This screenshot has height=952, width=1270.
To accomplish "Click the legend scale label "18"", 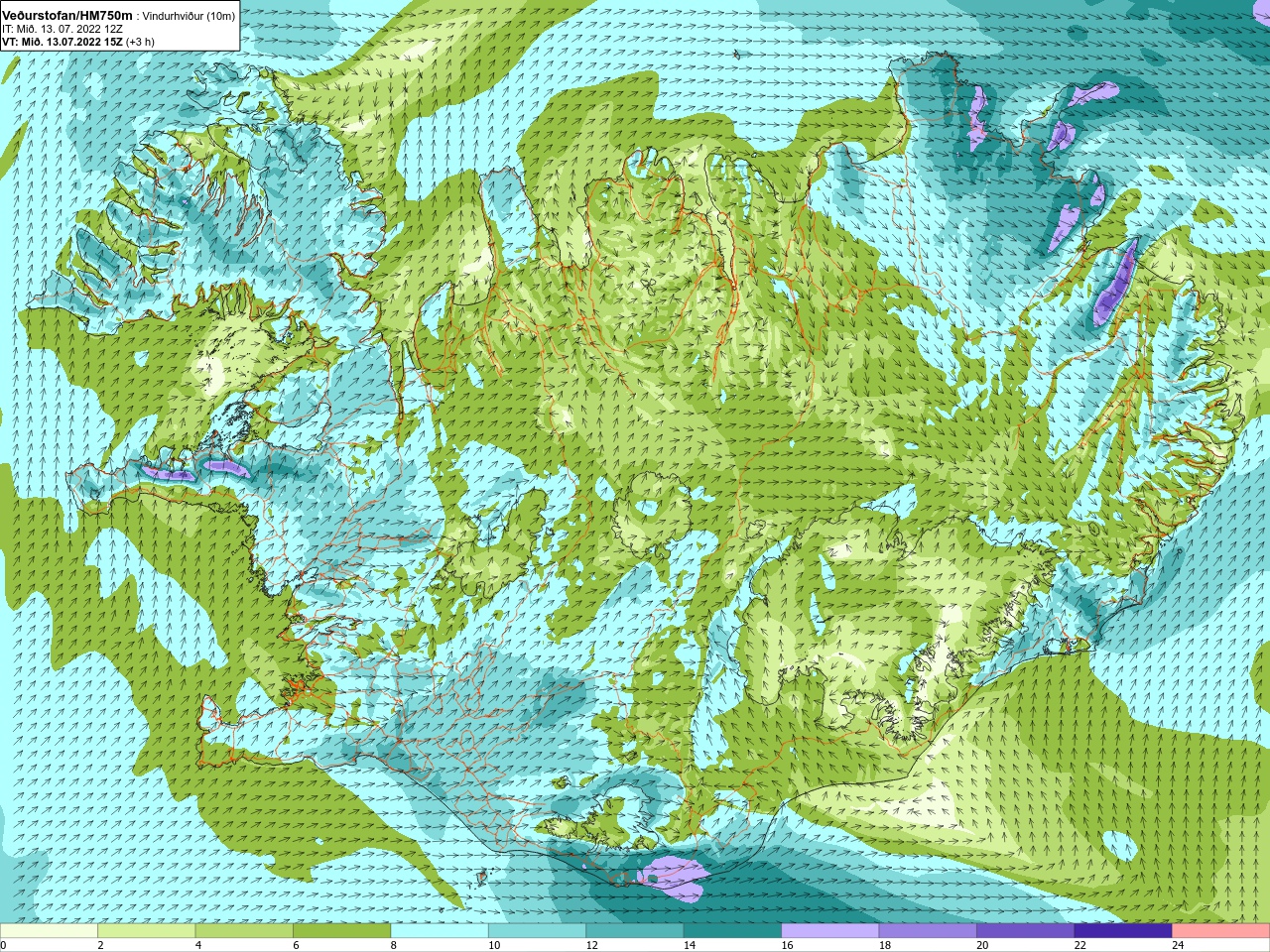I will click(x=885, y=945).
